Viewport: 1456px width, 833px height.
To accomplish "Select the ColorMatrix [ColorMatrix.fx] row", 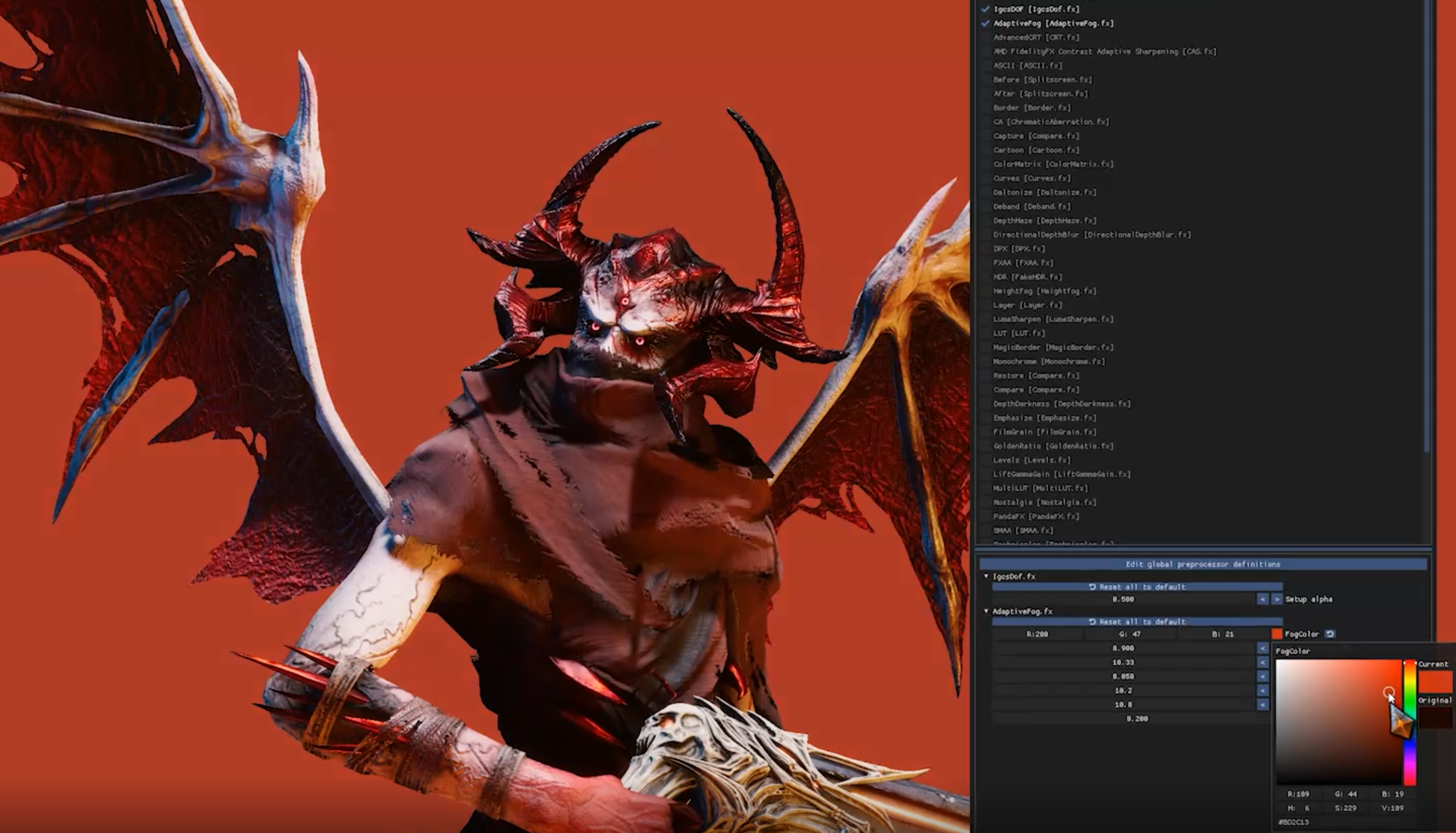I will [x=1053, y=165].
